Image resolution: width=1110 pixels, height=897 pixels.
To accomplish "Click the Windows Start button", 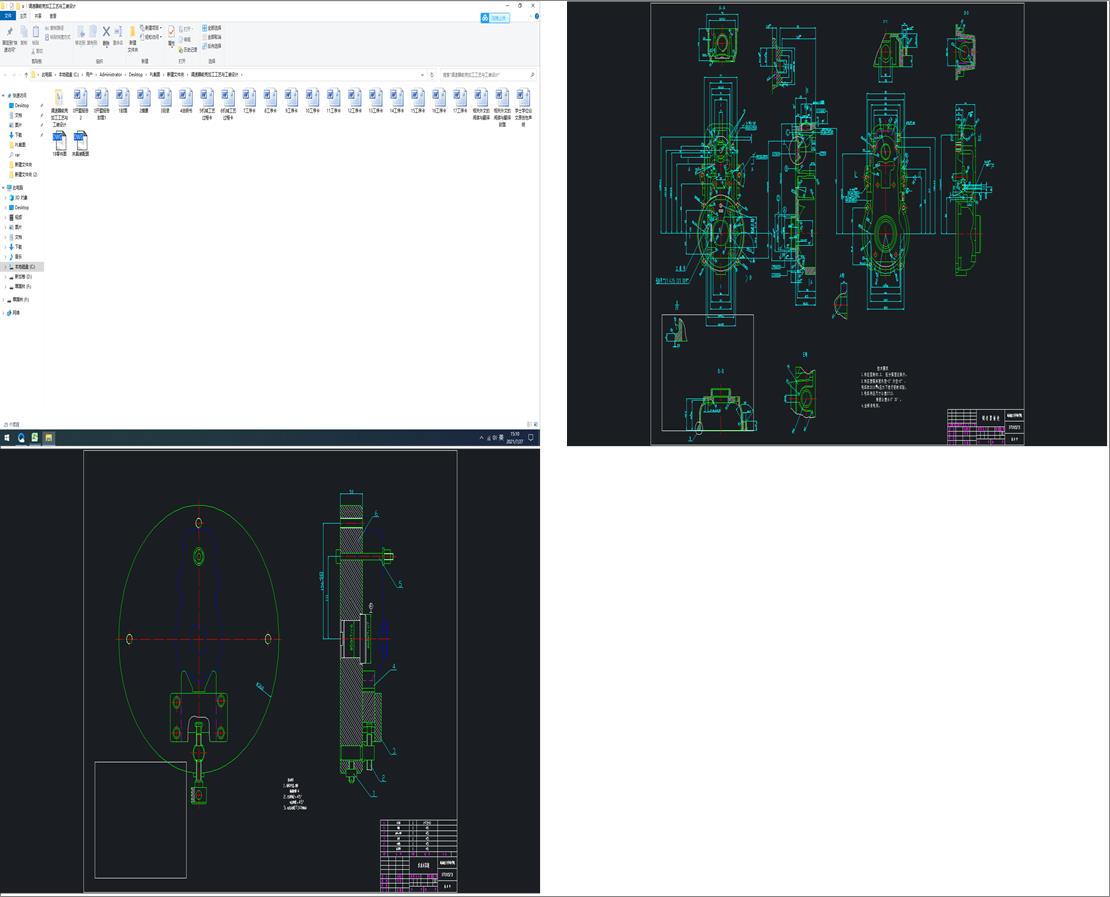I will point(7,438).
